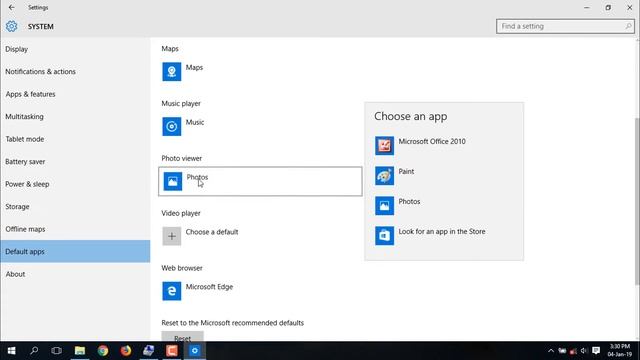Choose the Photos icon in Choose an app
The height and width of the screenshot is (360, 640).
(x=384, y=206)
